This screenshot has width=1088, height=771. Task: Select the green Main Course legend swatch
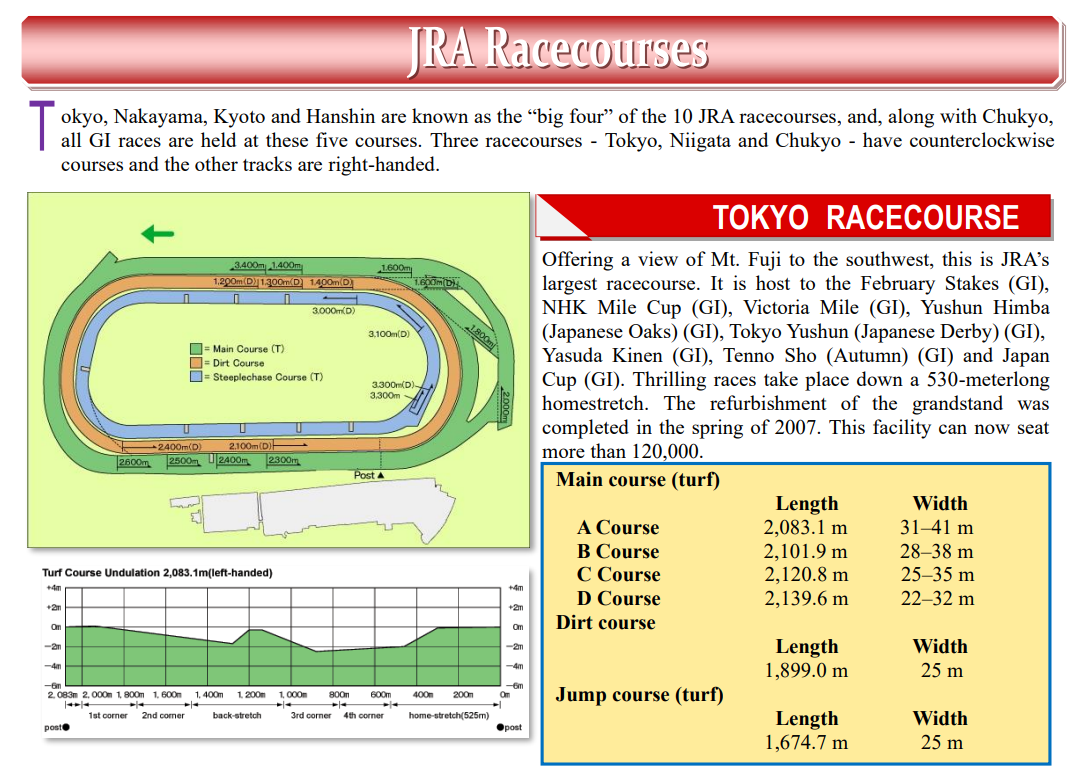pos(196,349)
